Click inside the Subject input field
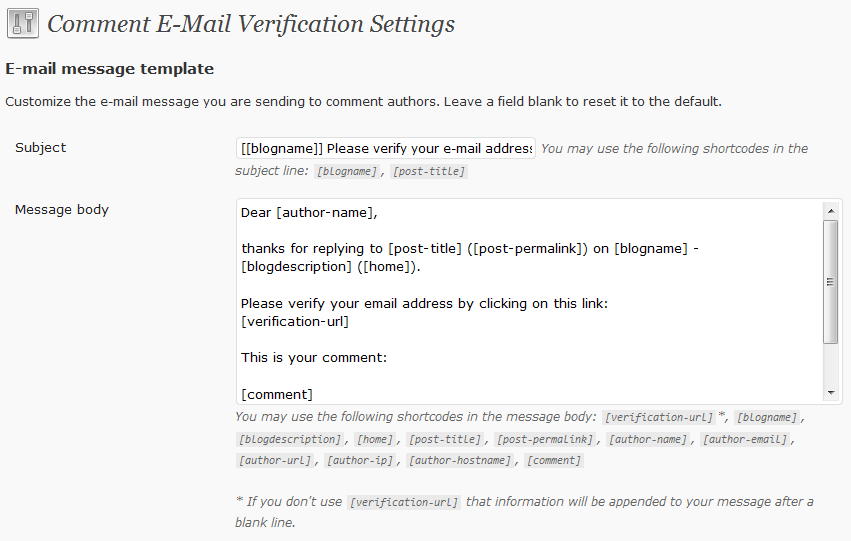 point(386,148)
